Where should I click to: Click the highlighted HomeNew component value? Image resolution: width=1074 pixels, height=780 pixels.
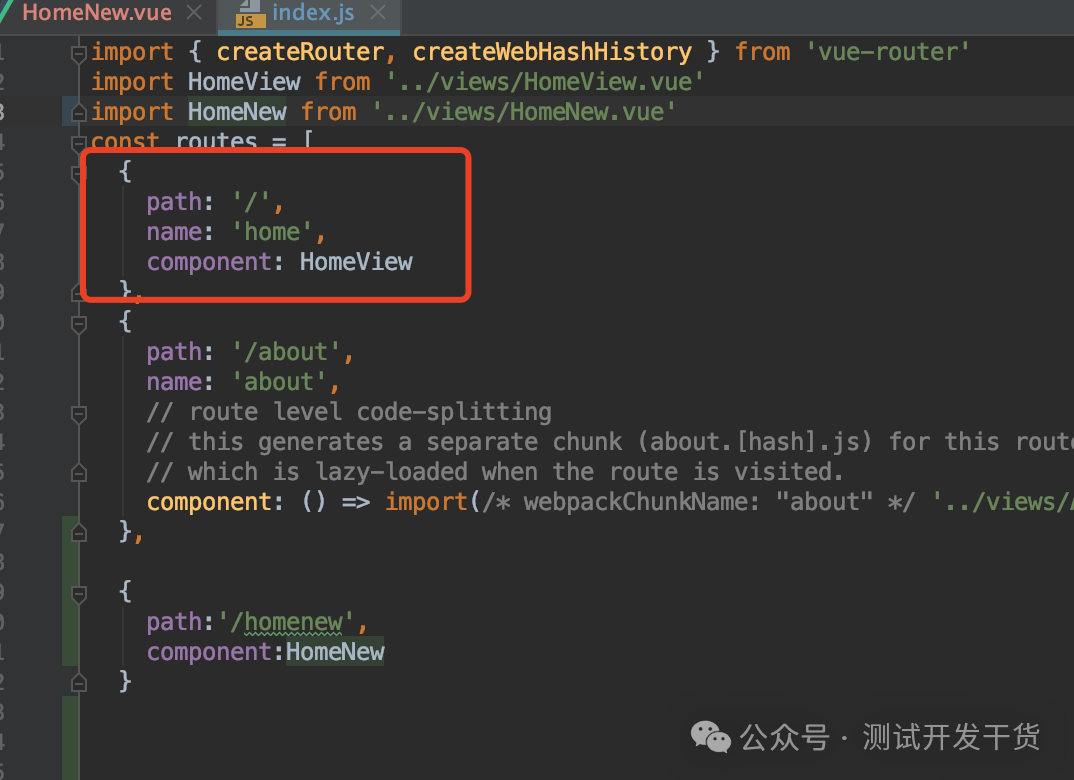(x=335, y=652)
